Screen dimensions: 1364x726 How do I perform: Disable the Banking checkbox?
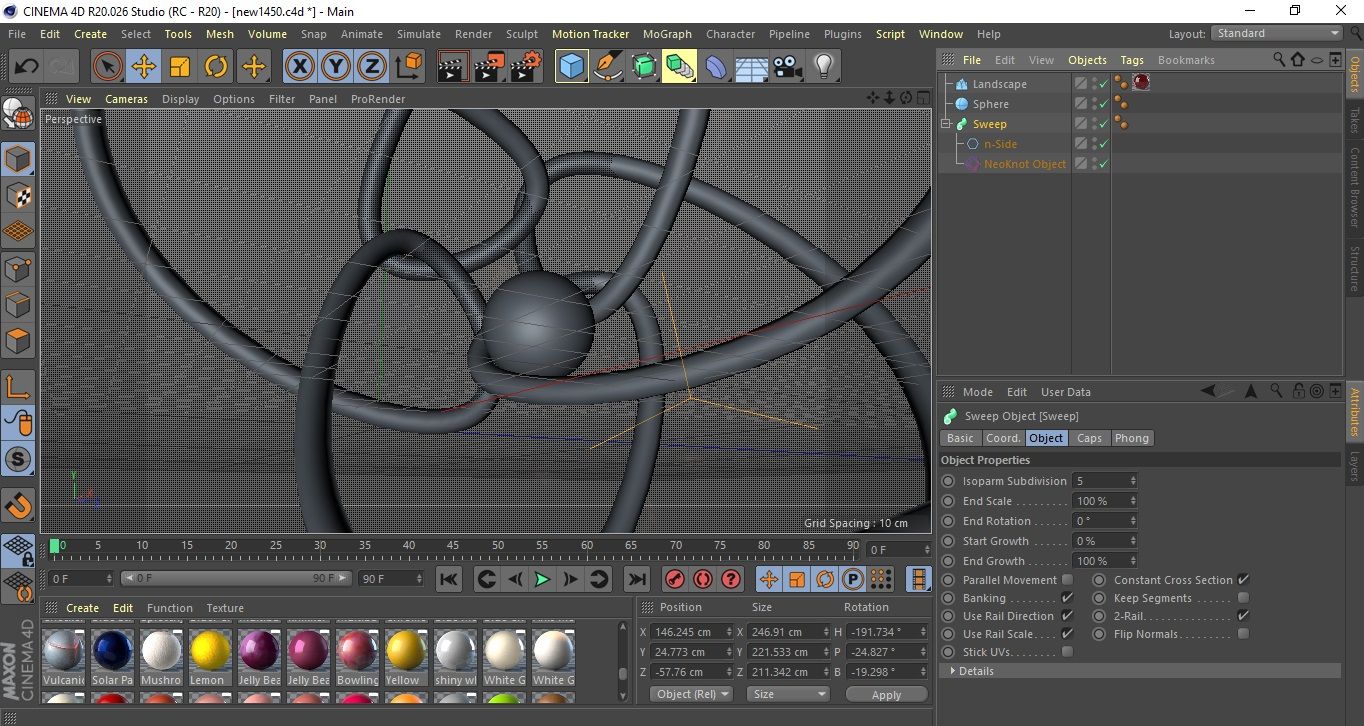[x=1067, y=598]
